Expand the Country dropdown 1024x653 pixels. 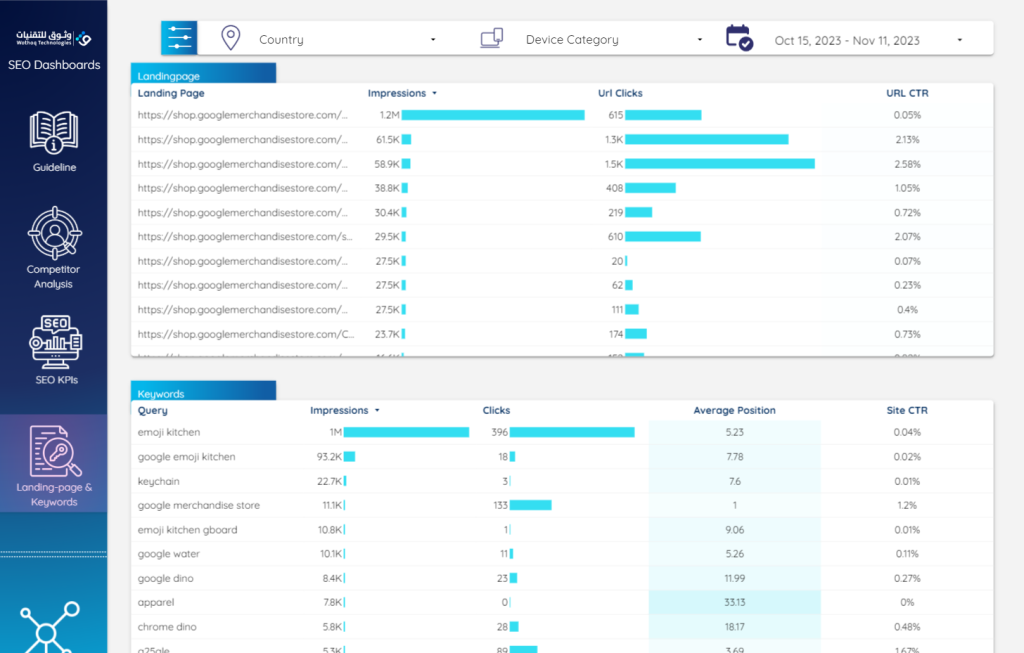coord(345,40)
